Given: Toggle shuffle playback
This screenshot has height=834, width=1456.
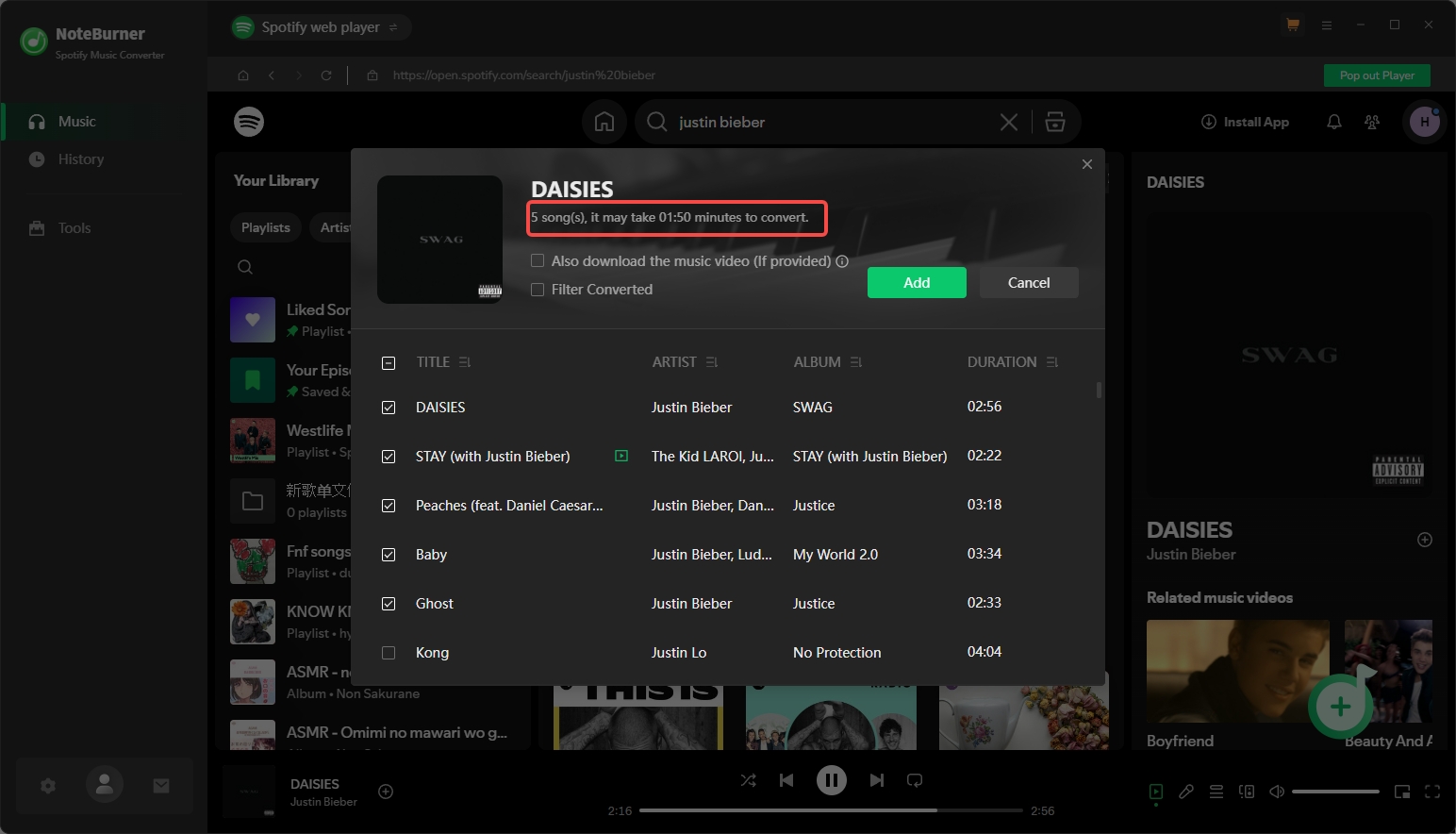Looking at the screenshot, I should click(748, 780).
